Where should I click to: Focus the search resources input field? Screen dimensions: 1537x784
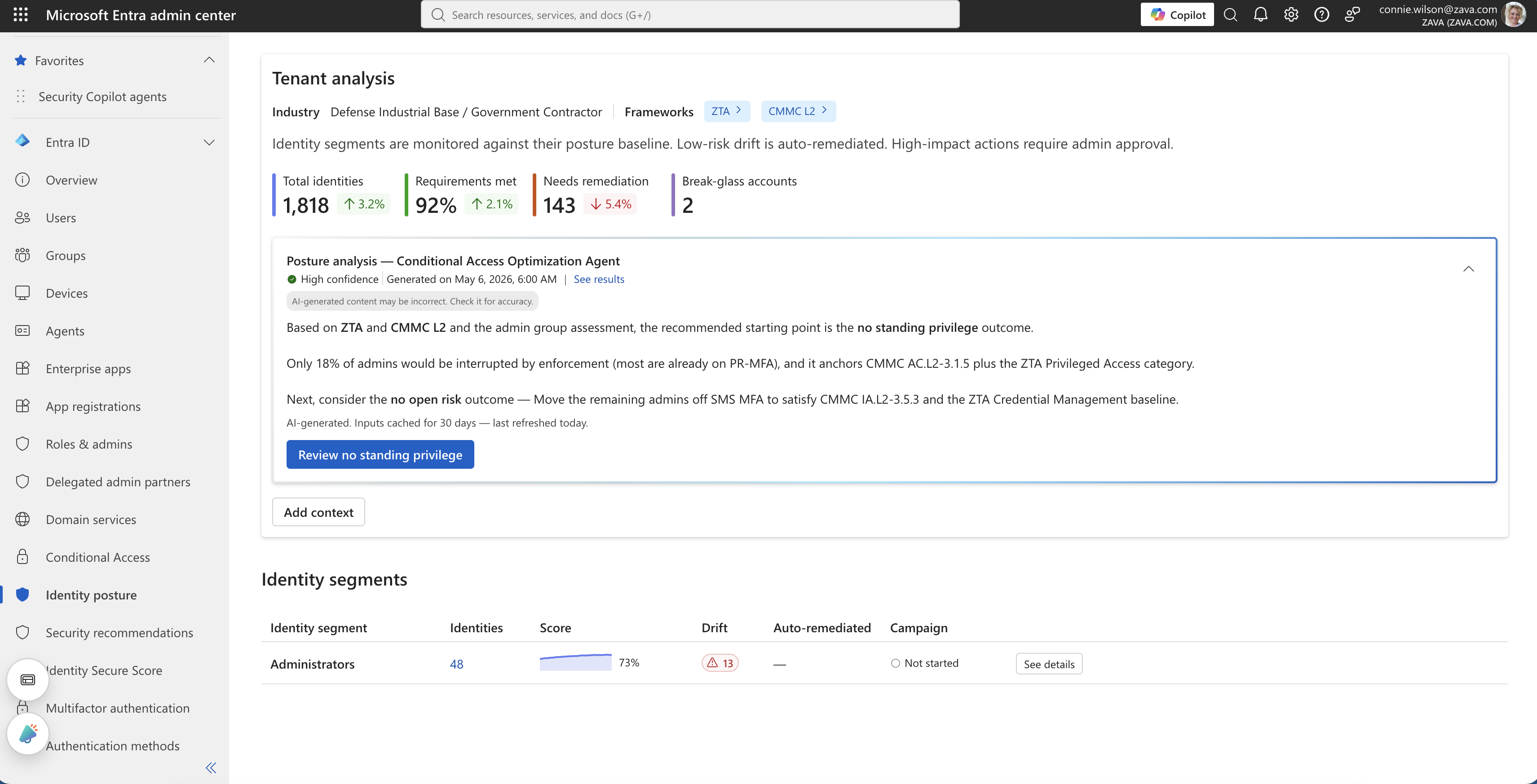click(x=690, y=14)
